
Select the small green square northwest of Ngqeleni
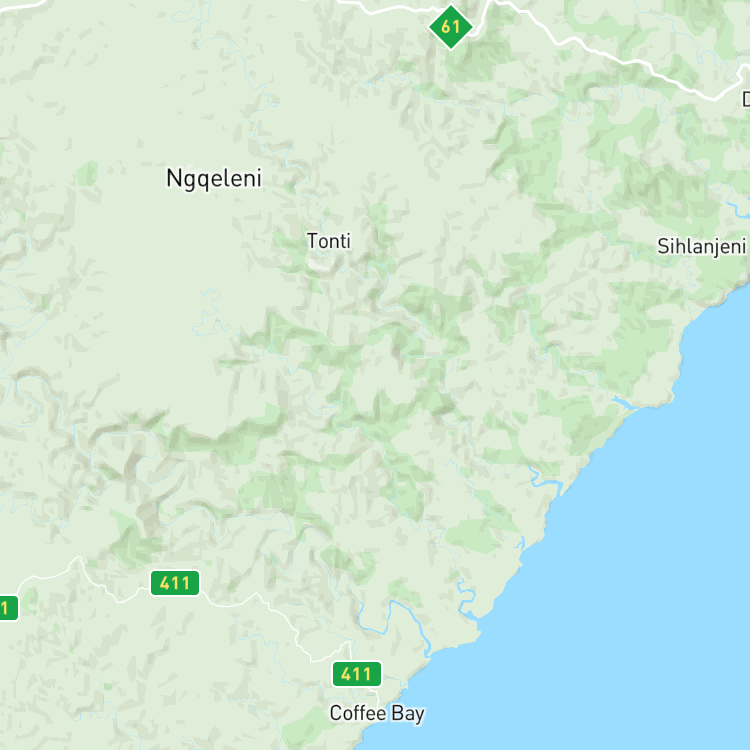(x=87, y=174)
